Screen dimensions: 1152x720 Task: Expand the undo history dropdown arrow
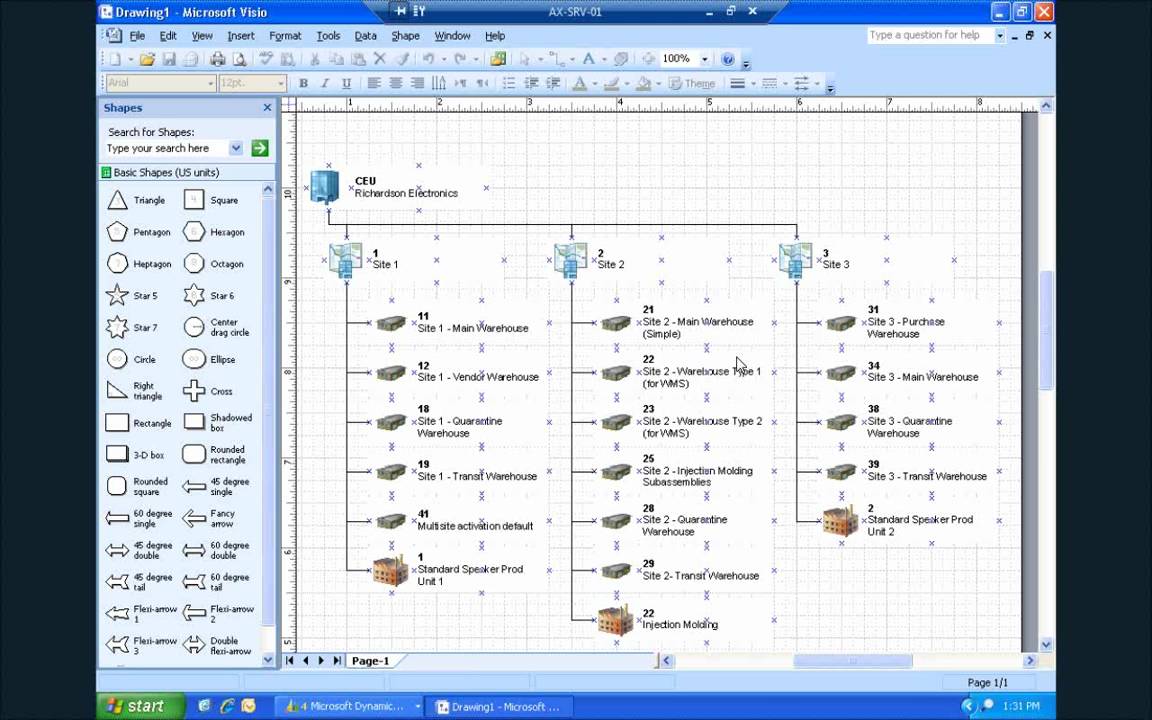point(442,60)
